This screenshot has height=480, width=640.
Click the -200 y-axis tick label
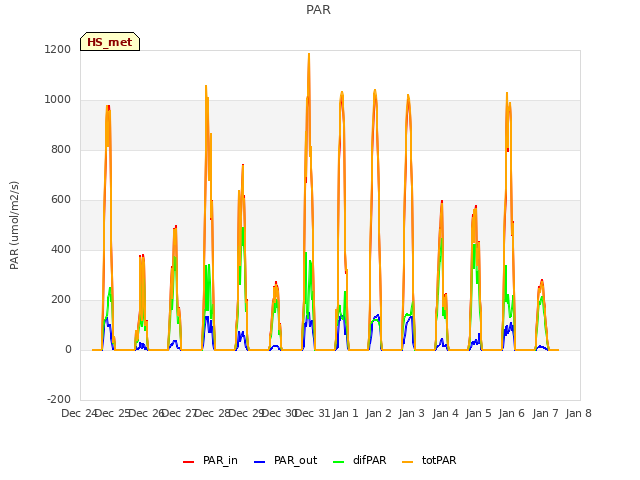pyautogui.click(x=59, y=399)
